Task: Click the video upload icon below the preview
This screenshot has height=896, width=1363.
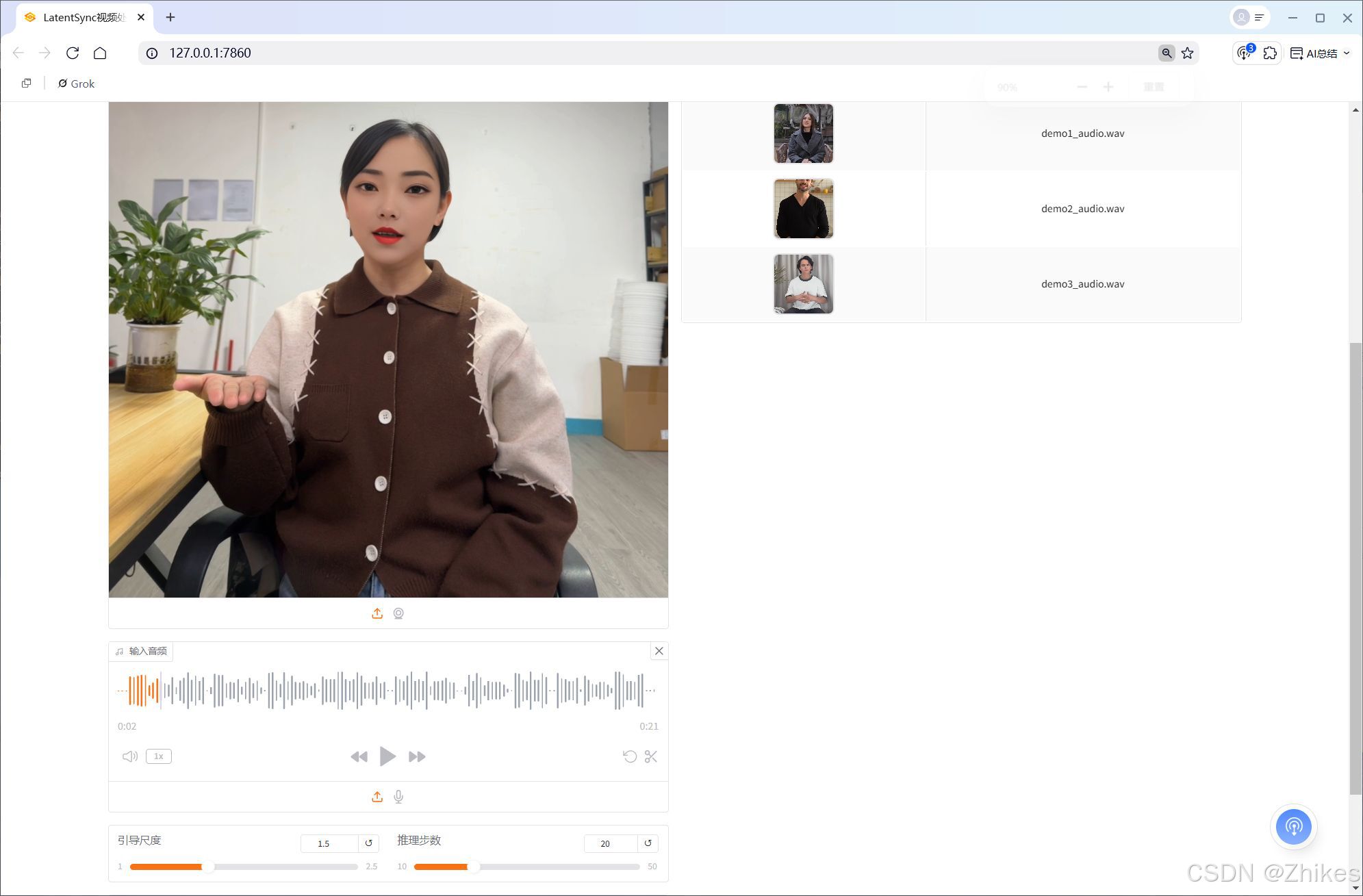Action: tap(377, 613)
